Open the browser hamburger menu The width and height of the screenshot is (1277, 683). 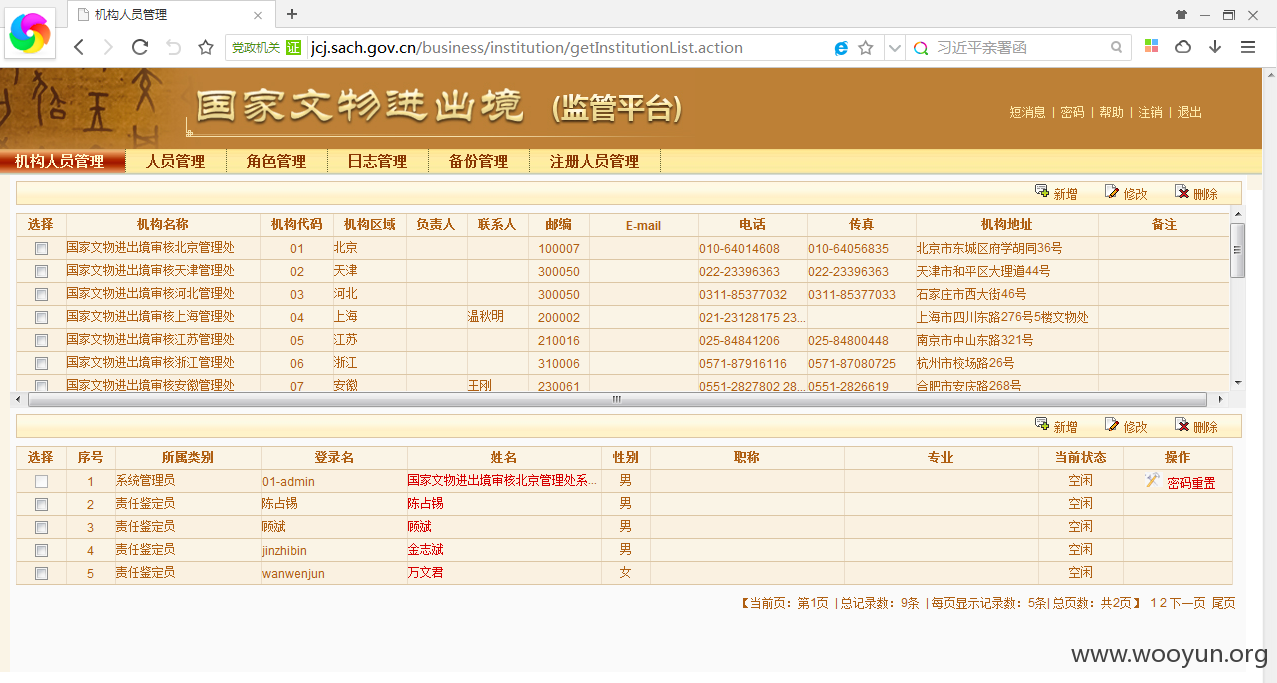(1248, 47)
